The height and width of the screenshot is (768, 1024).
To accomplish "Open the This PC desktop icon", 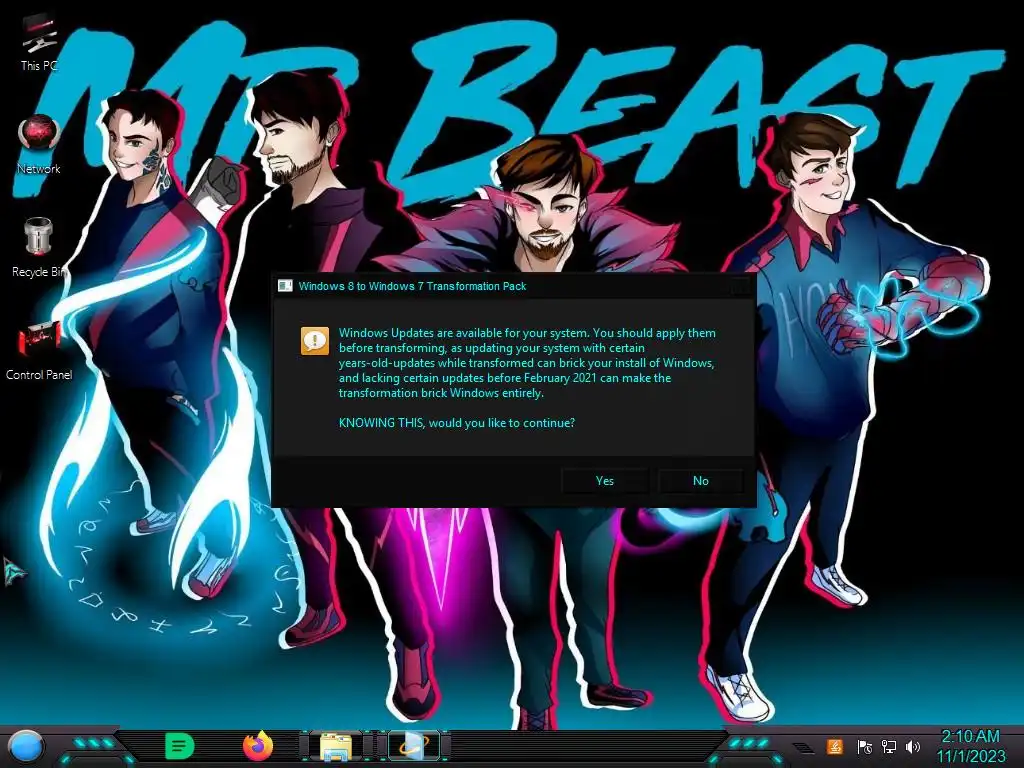I will pyautogui.click(x=39, y=42).
